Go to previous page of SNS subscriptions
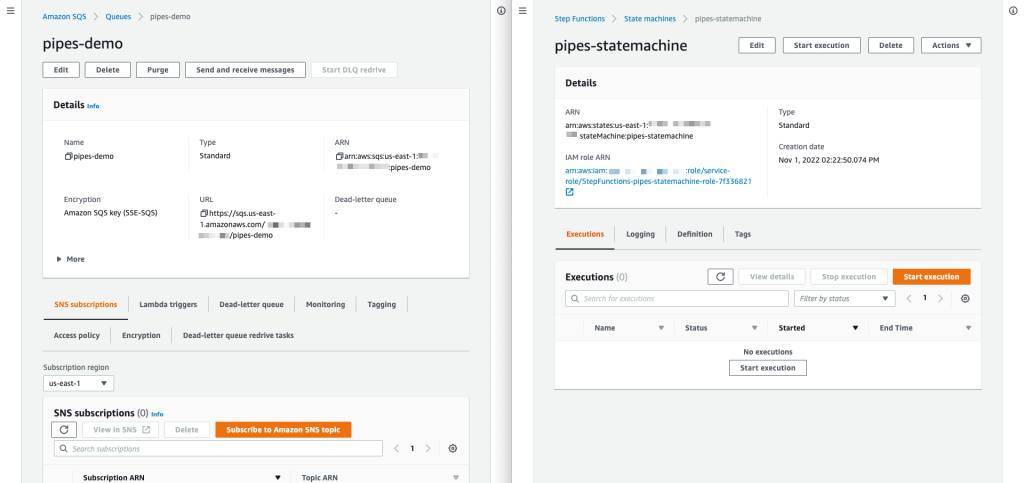 [x=396, y=448]
